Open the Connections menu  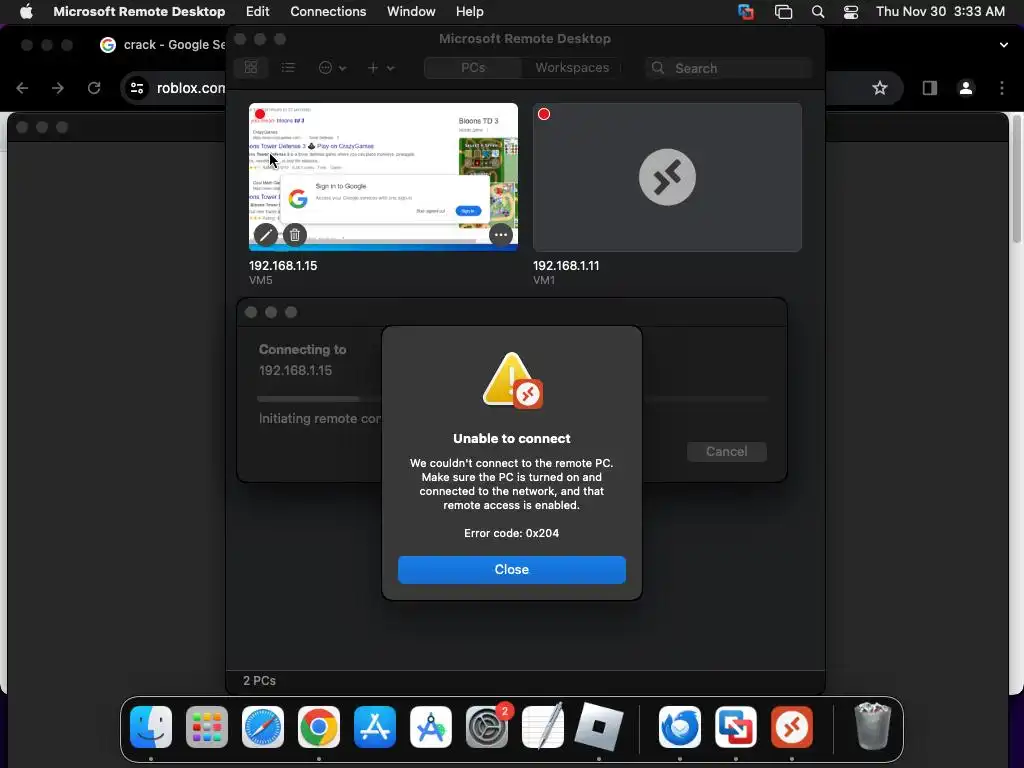tap(328, 12)
